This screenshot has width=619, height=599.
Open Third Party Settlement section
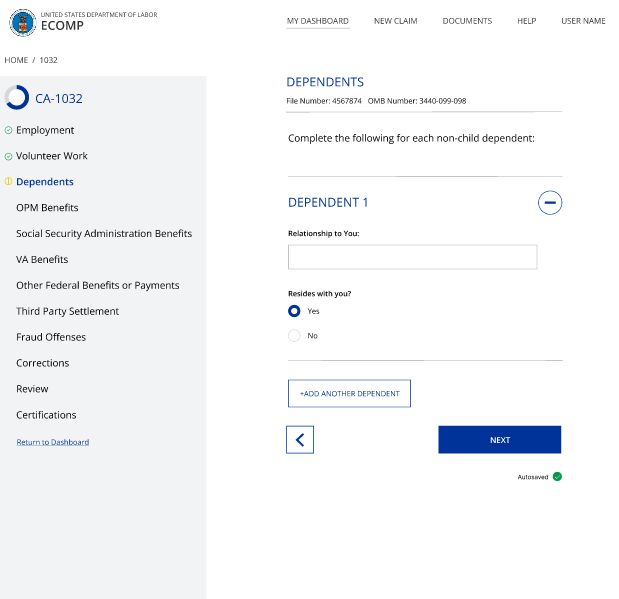tap(67, 311)
